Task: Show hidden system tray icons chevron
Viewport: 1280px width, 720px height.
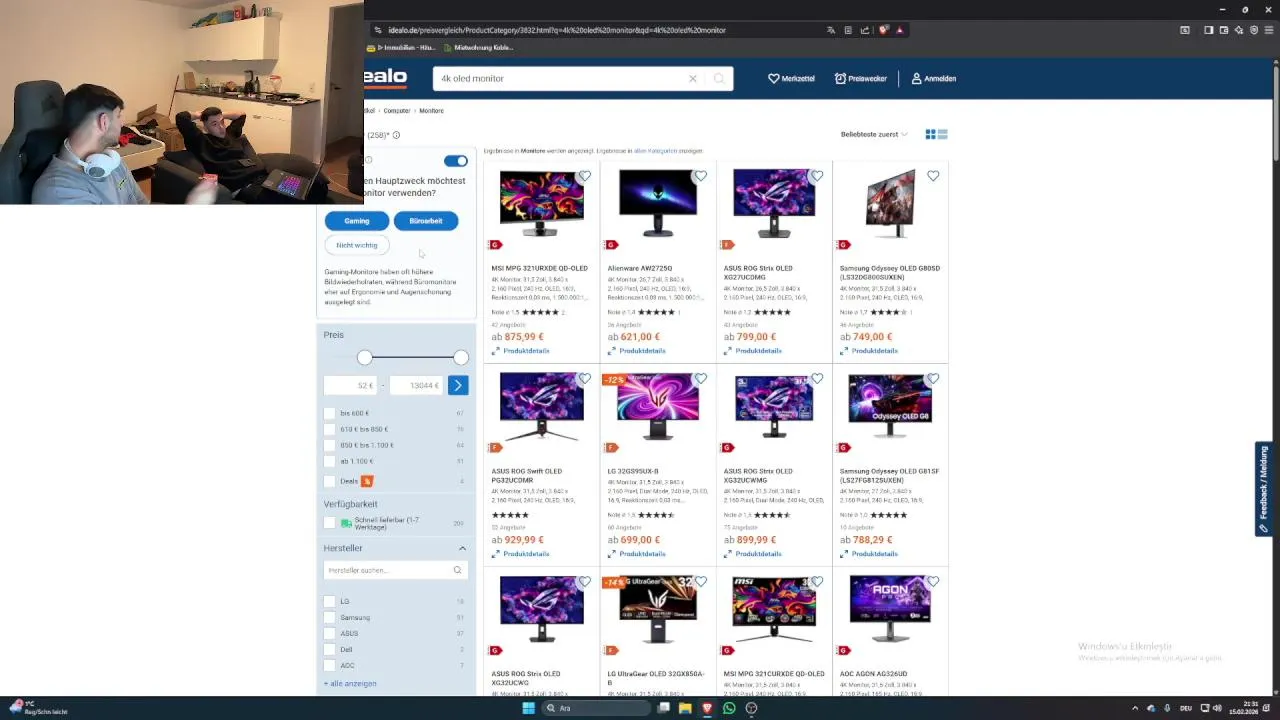Action: pyautogui.click(x=1135, y=708)
